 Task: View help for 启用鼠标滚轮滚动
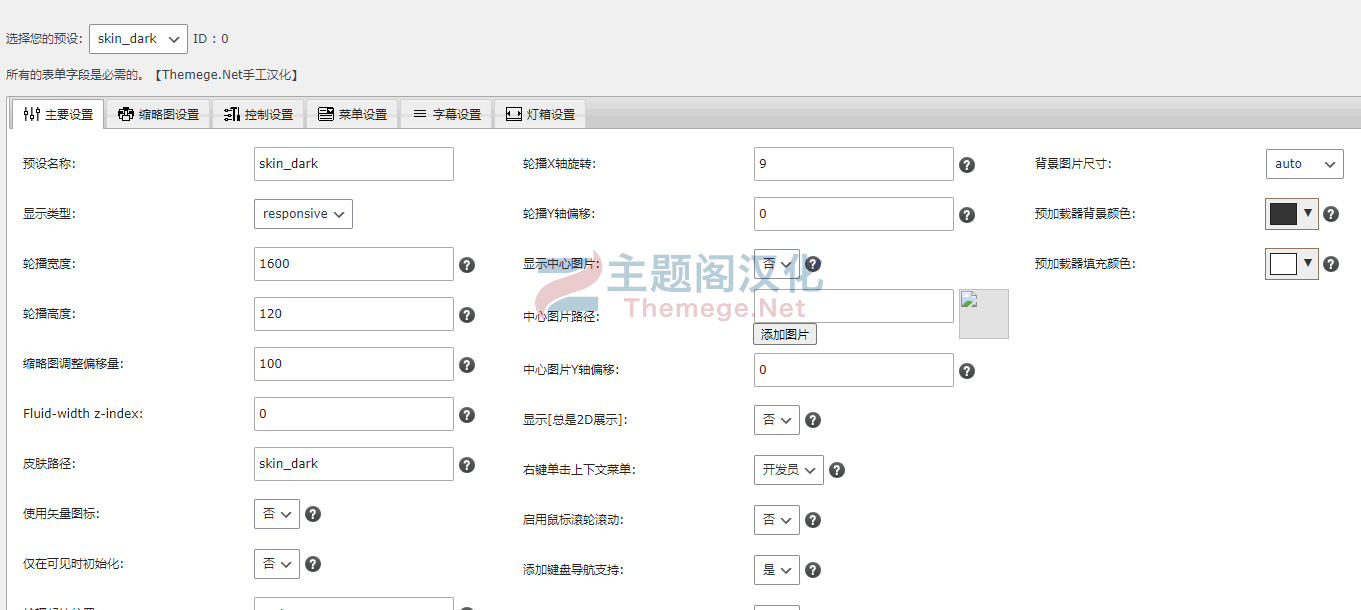point(812,520)
